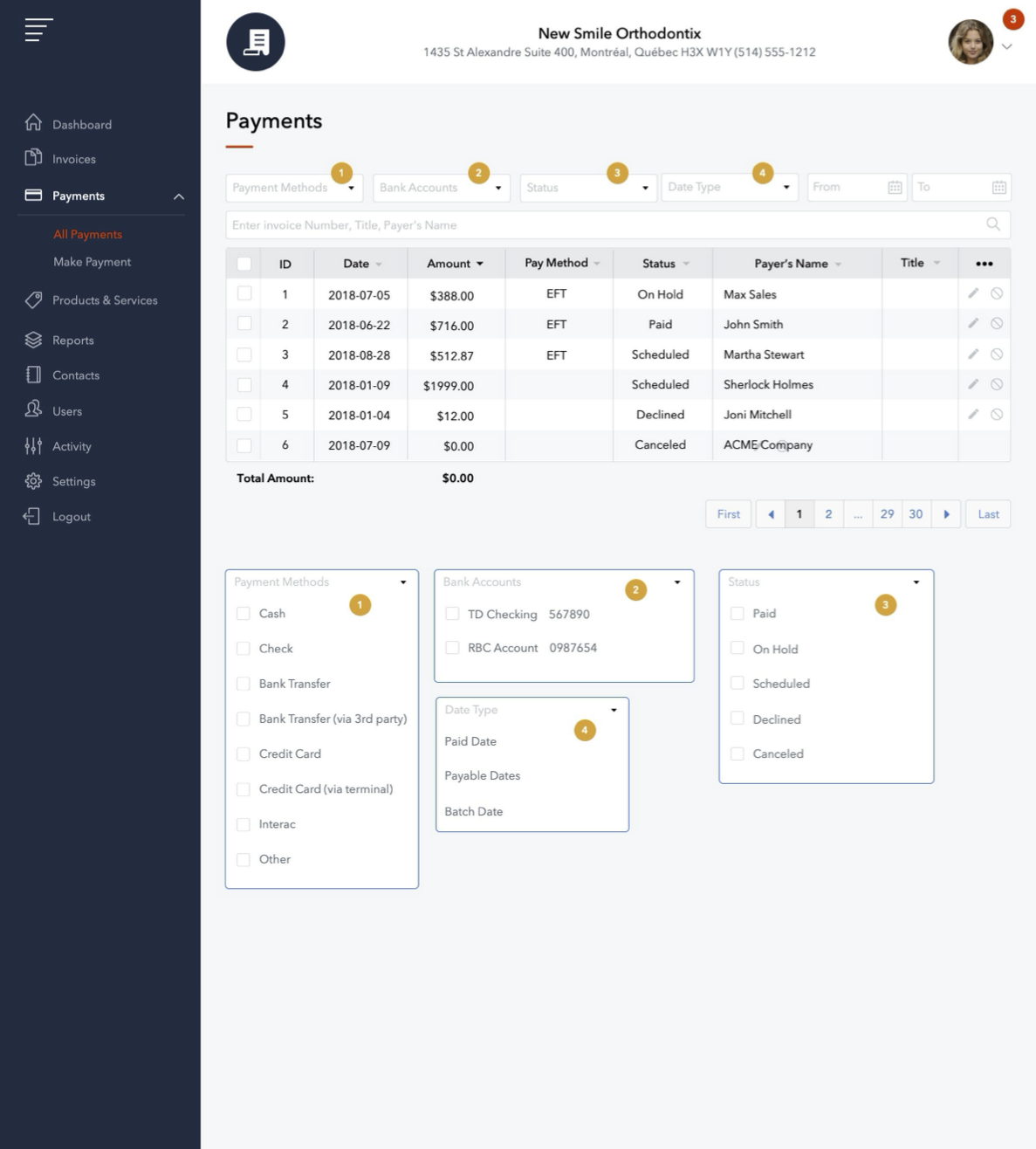Viewport: 1036px width, 1149px height.
Task: Click the cancel icon for John Smith payment
Action: coord(997,324)
